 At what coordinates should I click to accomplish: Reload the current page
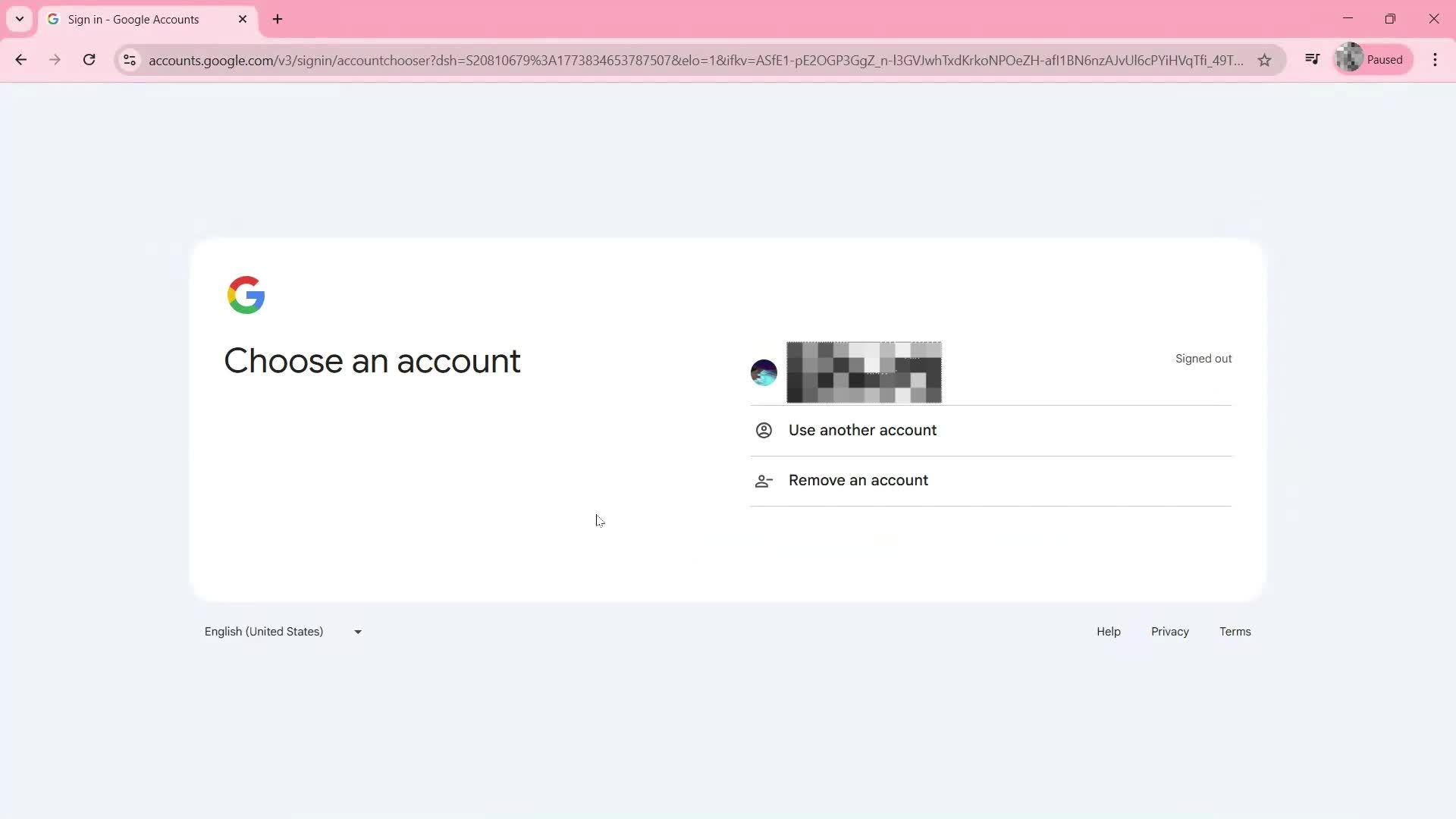(x=89, y=60)
